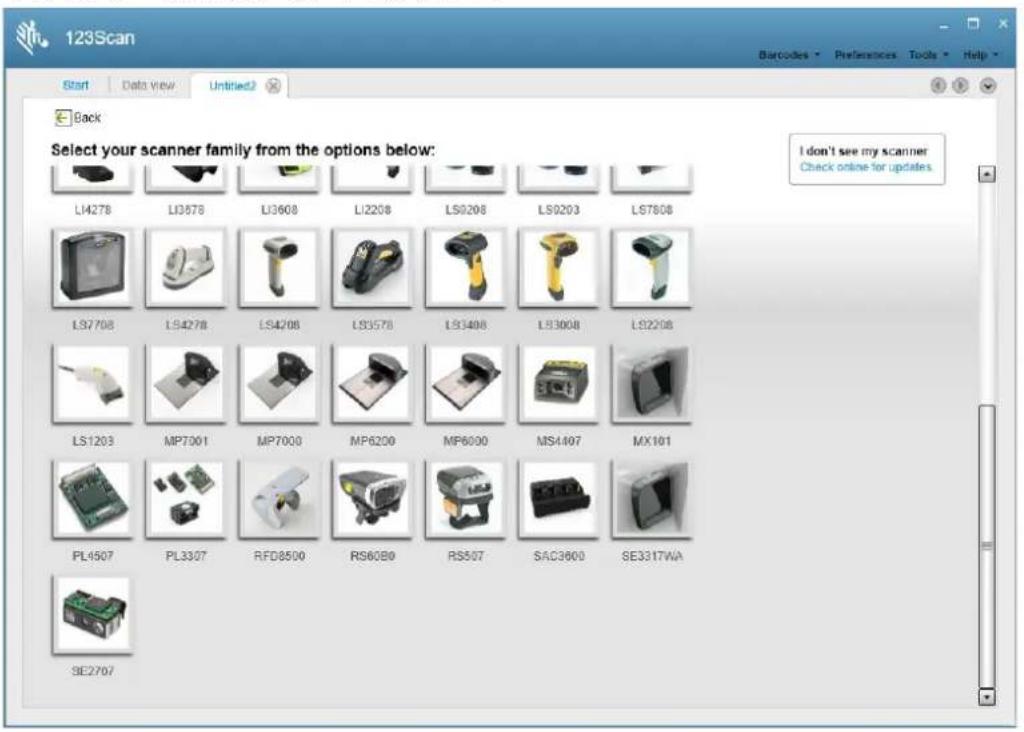Pick the RFD8500 RFID sled image

[x=280, y=500]
